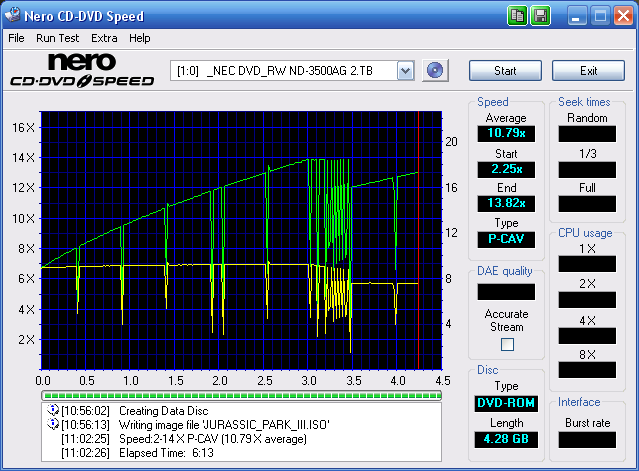639x471 pixels.
Task: Close the Nero CD-DVD Speed window
Action: [x=624, y=16]
